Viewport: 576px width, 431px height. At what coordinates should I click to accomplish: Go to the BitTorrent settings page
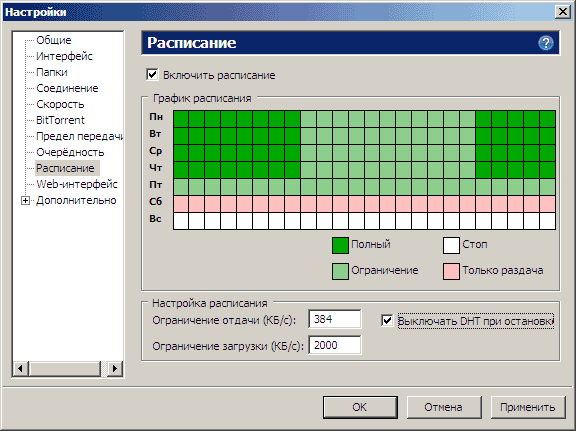coord(60,120)
